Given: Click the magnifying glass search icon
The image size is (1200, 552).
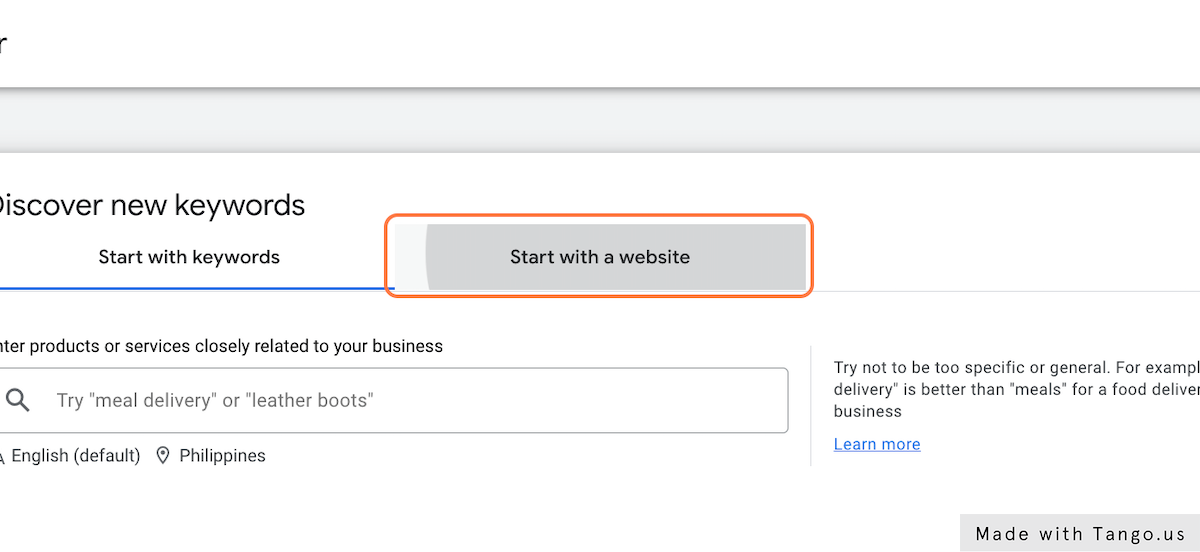Looking at the screenshot, I should click(x=18, y=400).
